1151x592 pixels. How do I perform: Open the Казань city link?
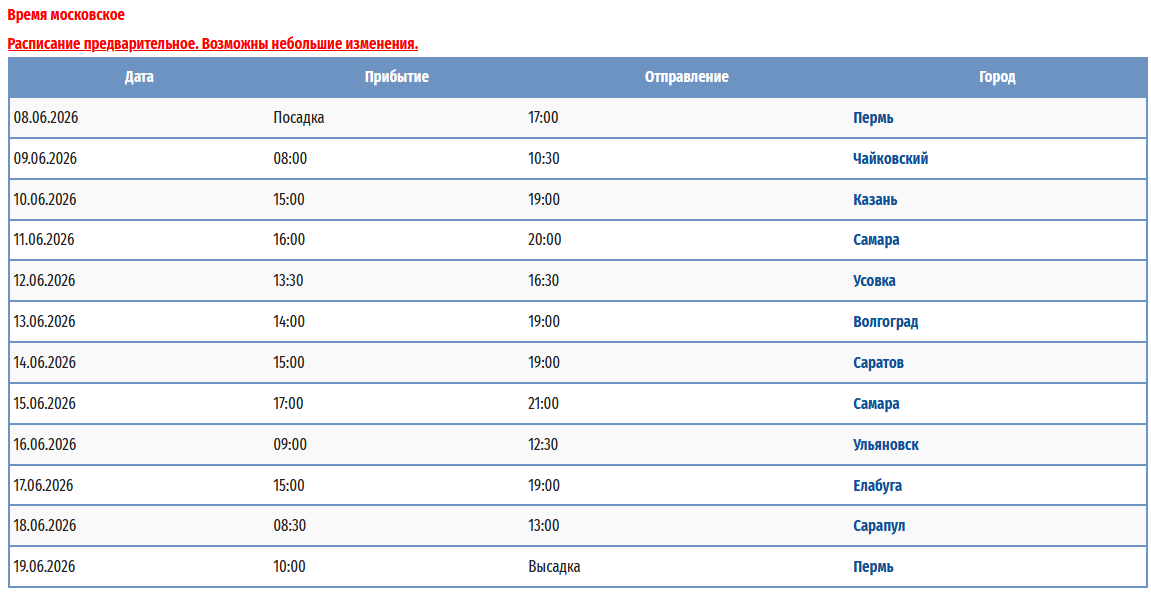(x=875, y=200)
